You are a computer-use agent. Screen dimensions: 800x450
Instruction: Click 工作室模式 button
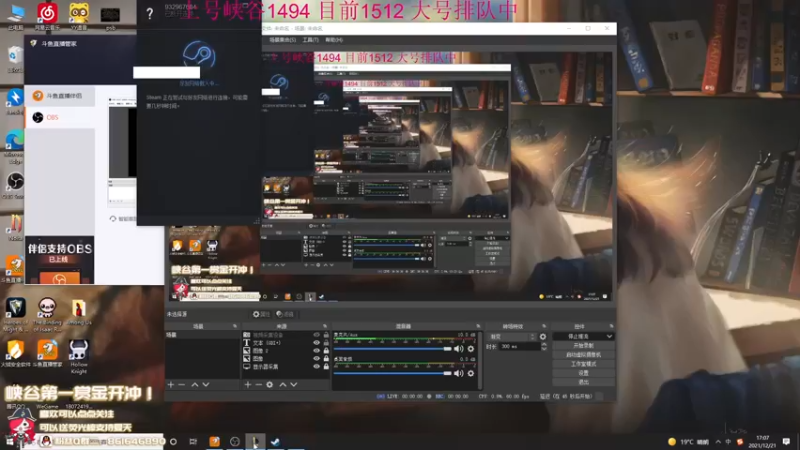[x=583, y=364]
